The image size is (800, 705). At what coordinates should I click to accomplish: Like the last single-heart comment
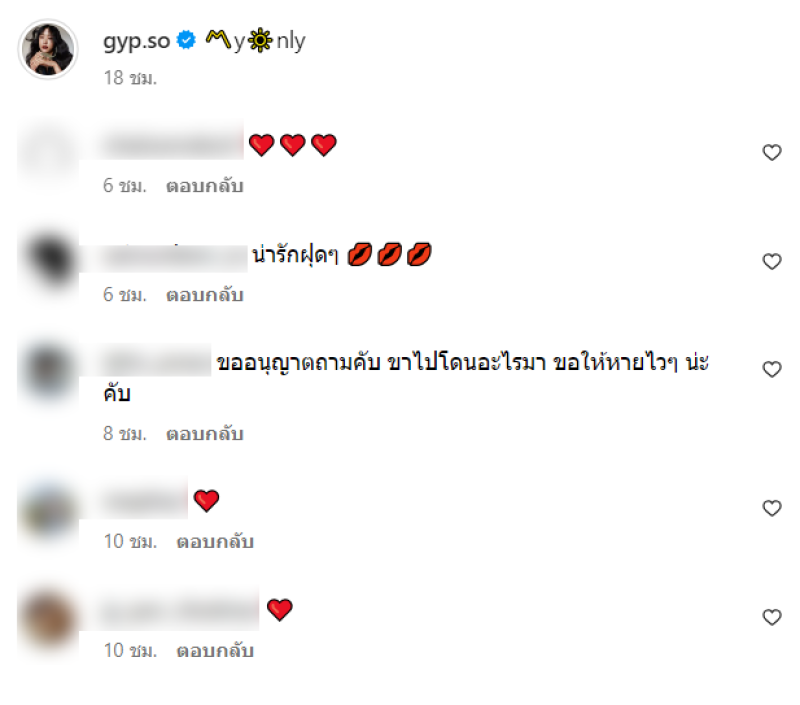click(x=771, y=617)
